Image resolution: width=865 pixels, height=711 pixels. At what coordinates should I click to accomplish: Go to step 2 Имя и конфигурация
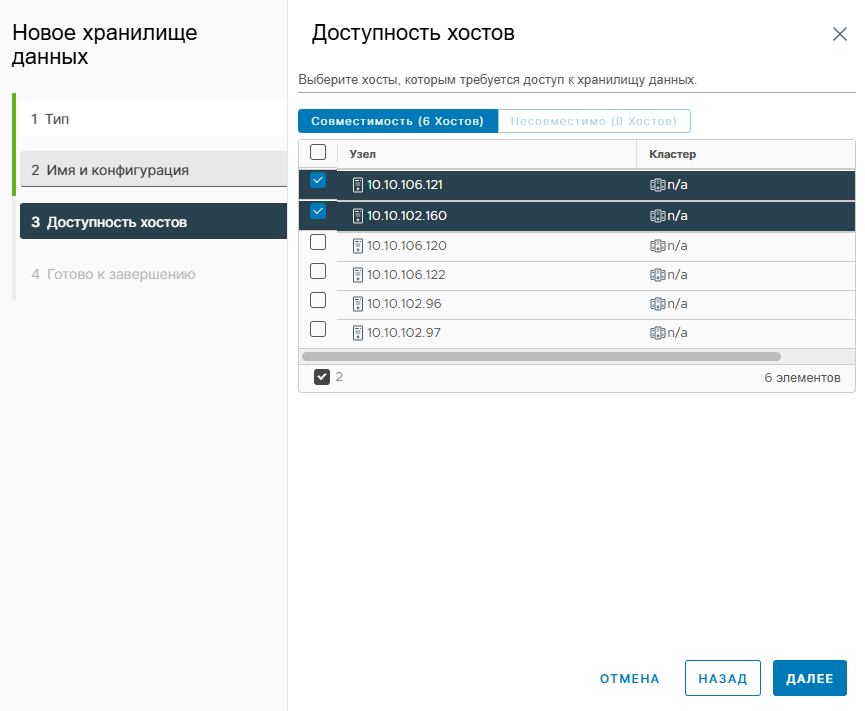153,169
